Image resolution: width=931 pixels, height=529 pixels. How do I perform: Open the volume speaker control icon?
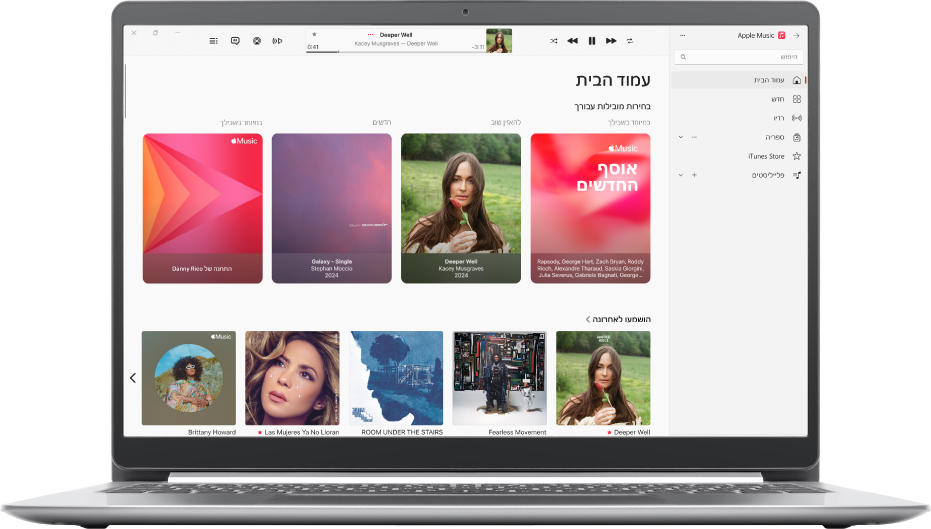tap(277, 41)
